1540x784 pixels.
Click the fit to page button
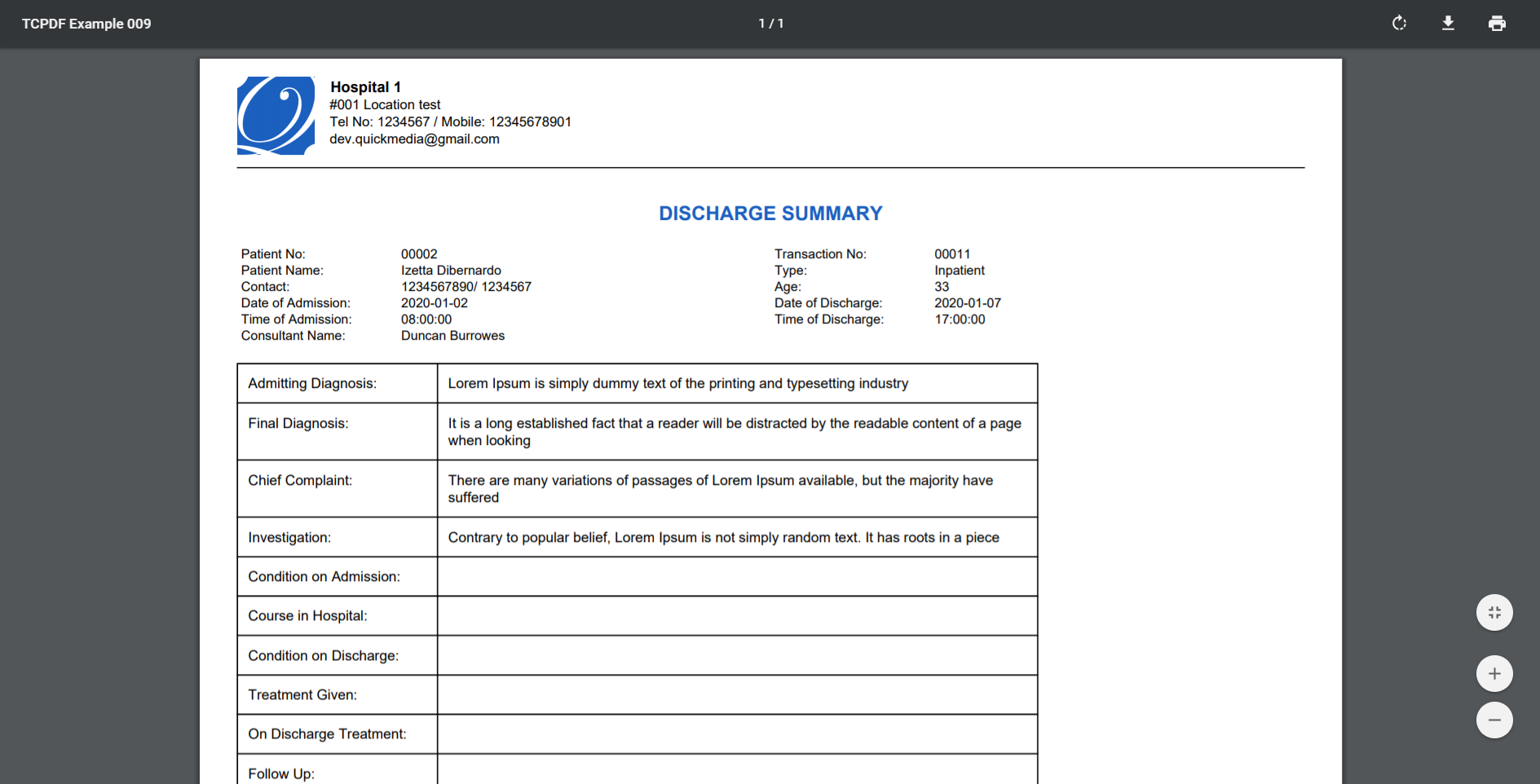pyautogui.click(x=1494, y=613)
